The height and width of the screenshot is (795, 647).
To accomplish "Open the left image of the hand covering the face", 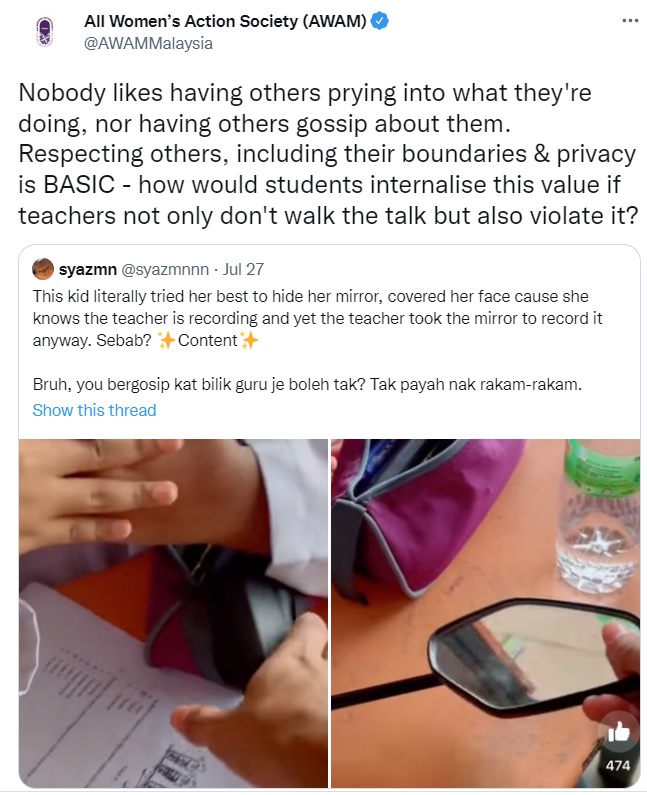I will [x=173, y=613].
